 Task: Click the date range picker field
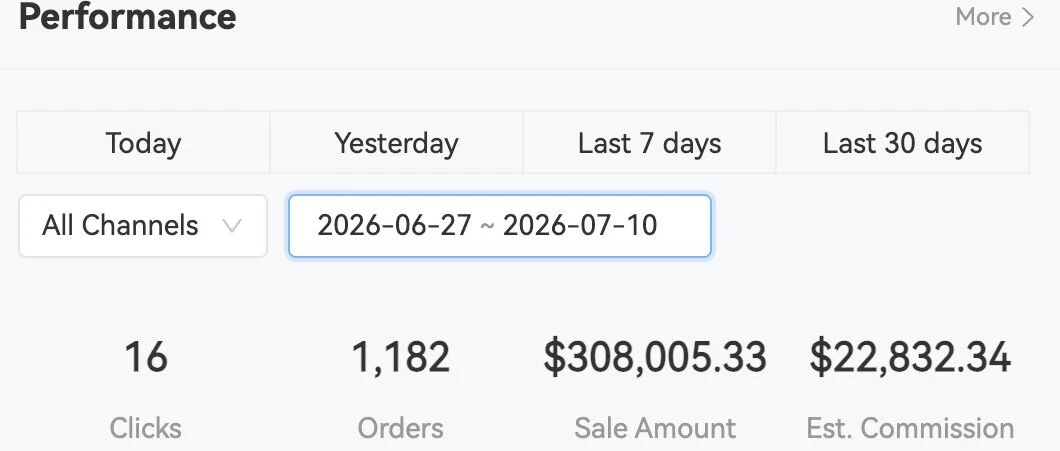point(500,226)
